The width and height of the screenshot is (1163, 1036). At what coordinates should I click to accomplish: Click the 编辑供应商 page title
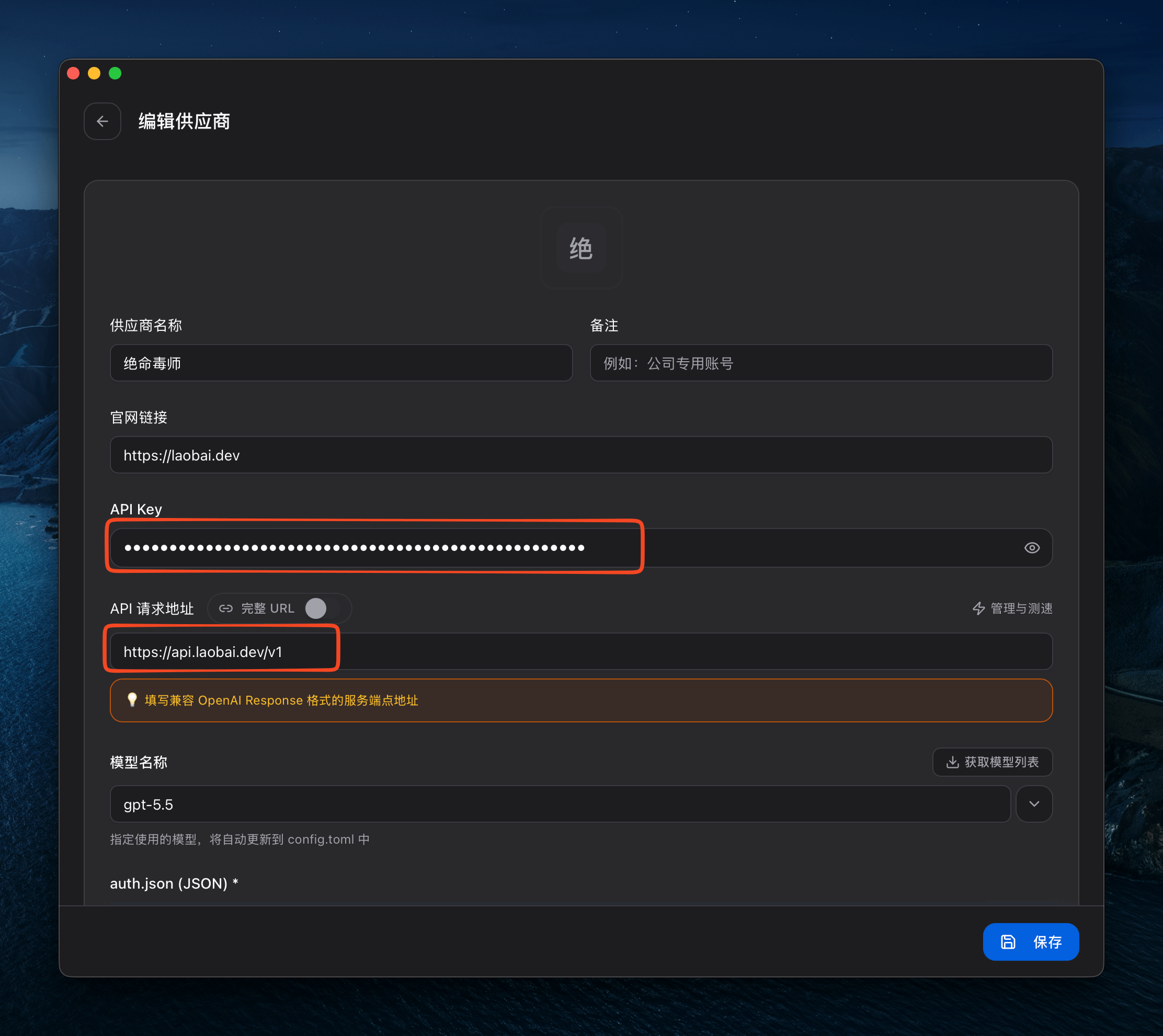click(184, 121)
